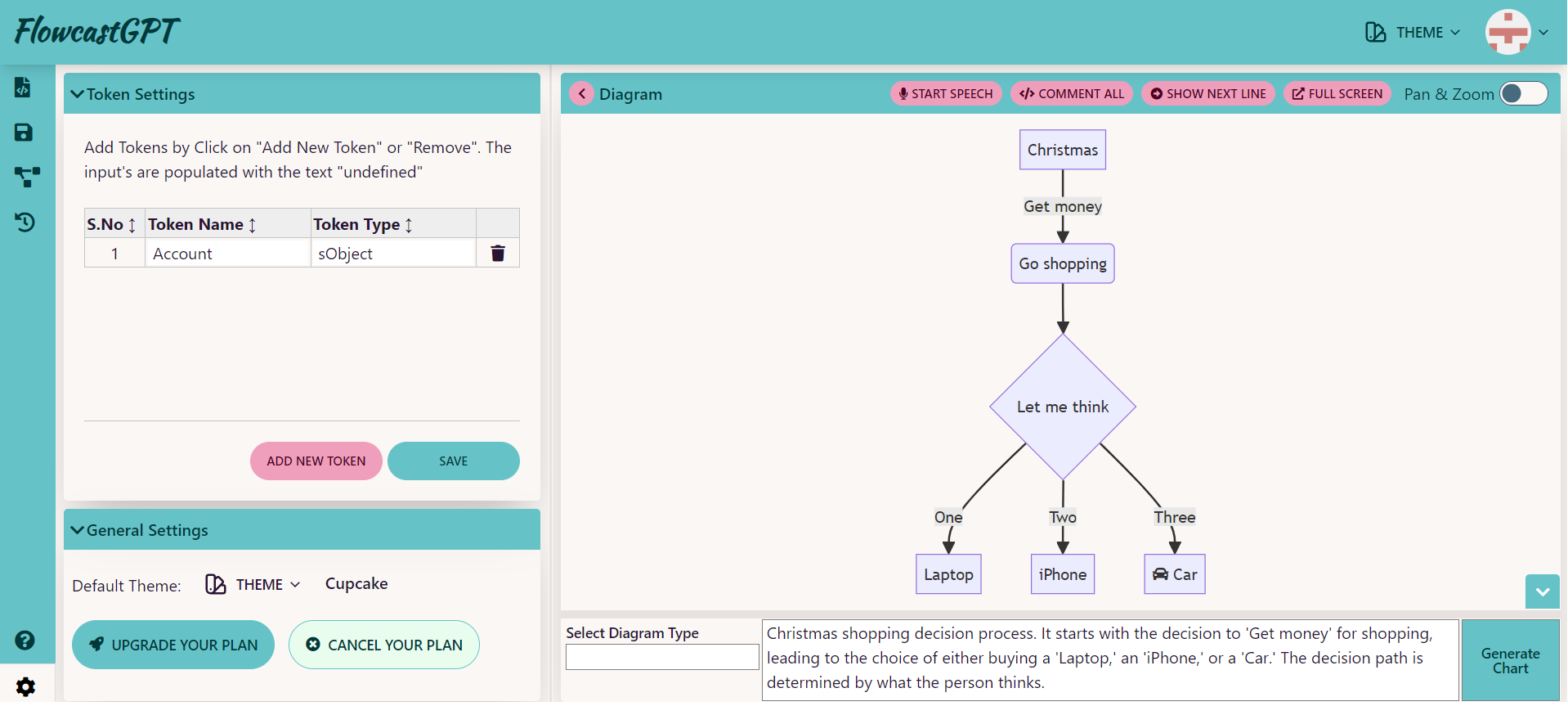Open the THEME dropdown in top header
This screenshot has width=1568, height=706.
(x=1413, y=33)
